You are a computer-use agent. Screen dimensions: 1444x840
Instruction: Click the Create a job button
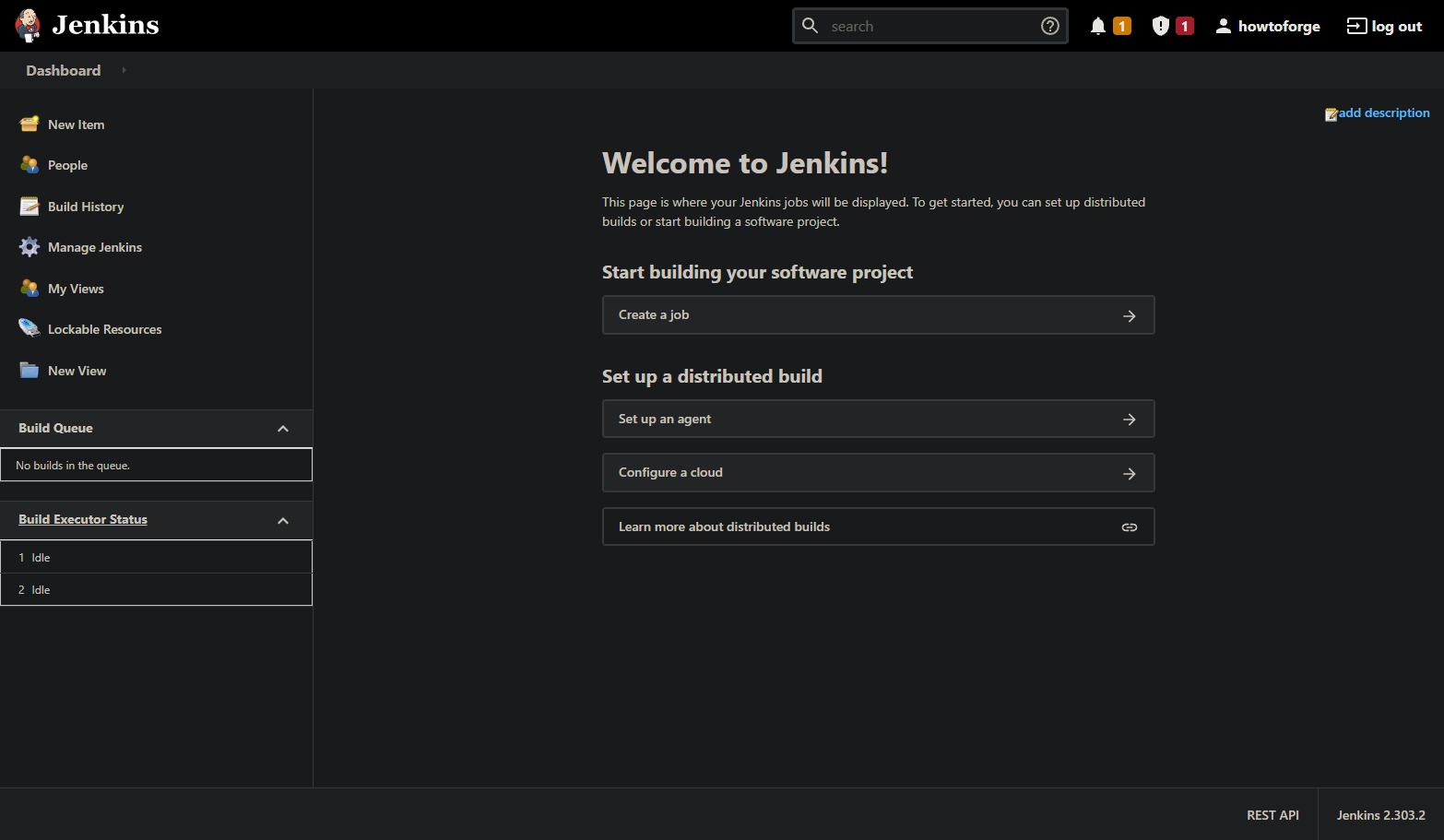tap(878, 315)
